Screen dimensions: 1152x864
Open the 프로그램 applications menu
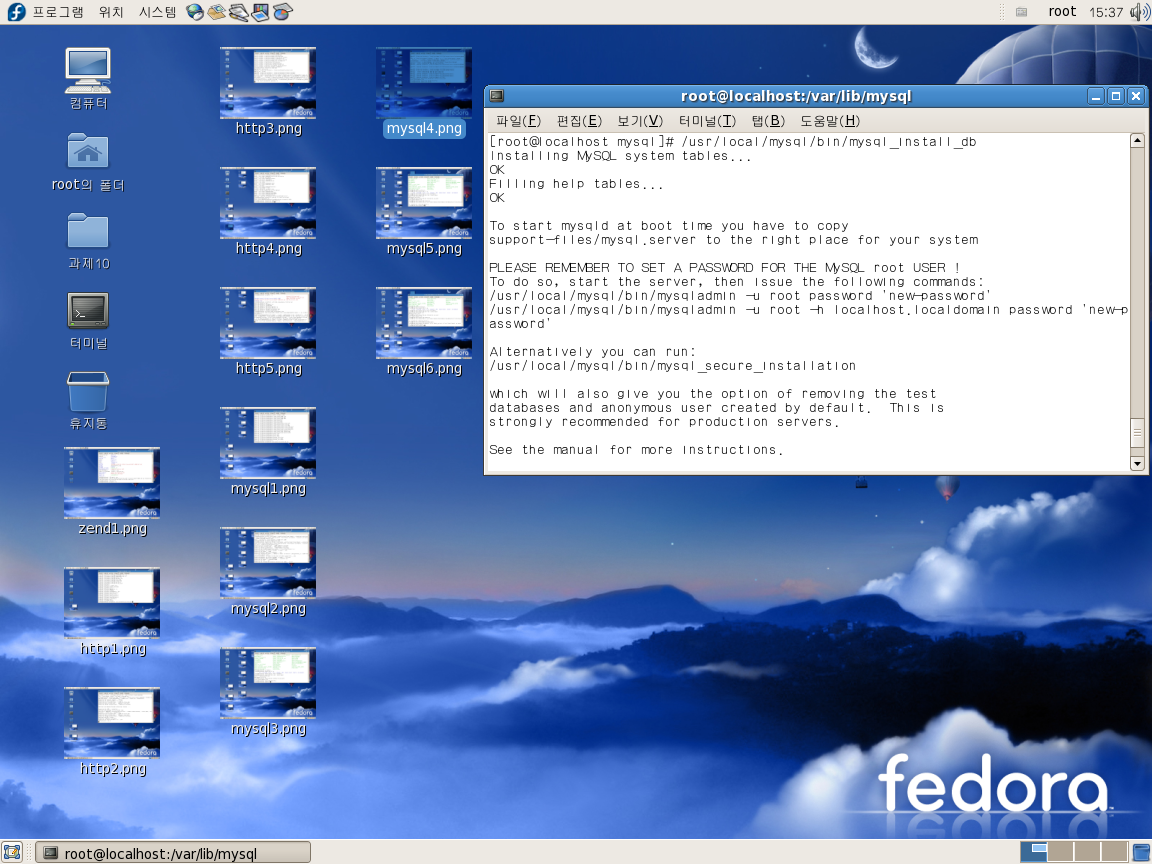[x=57, y=12]
